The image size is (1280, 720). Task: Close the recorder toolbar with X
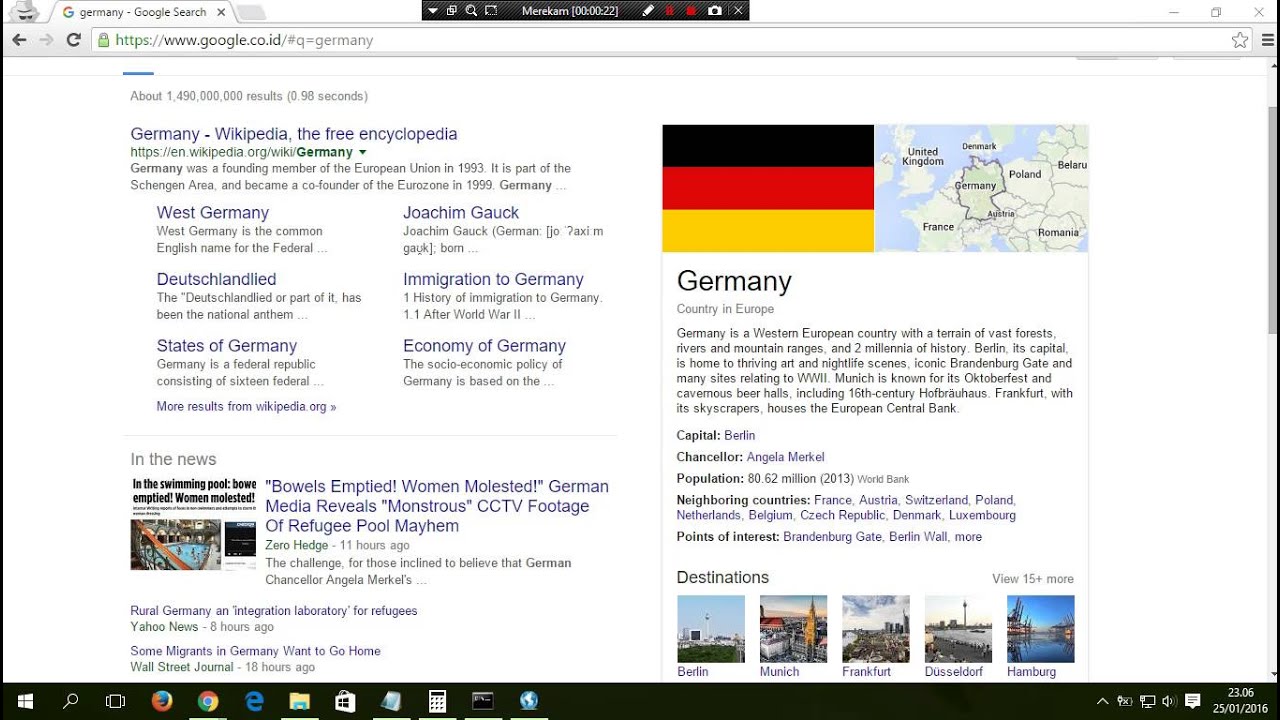tap(738, 11)
